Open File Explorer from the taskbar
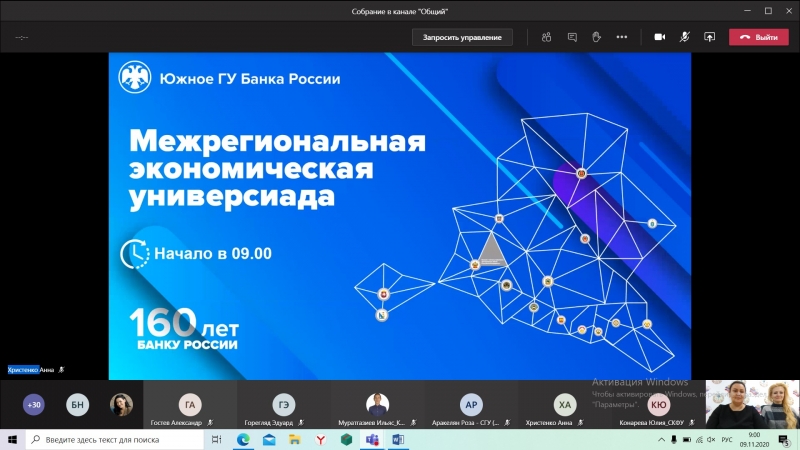This screenshot has width=800, height=450. [x=295, y=439]
